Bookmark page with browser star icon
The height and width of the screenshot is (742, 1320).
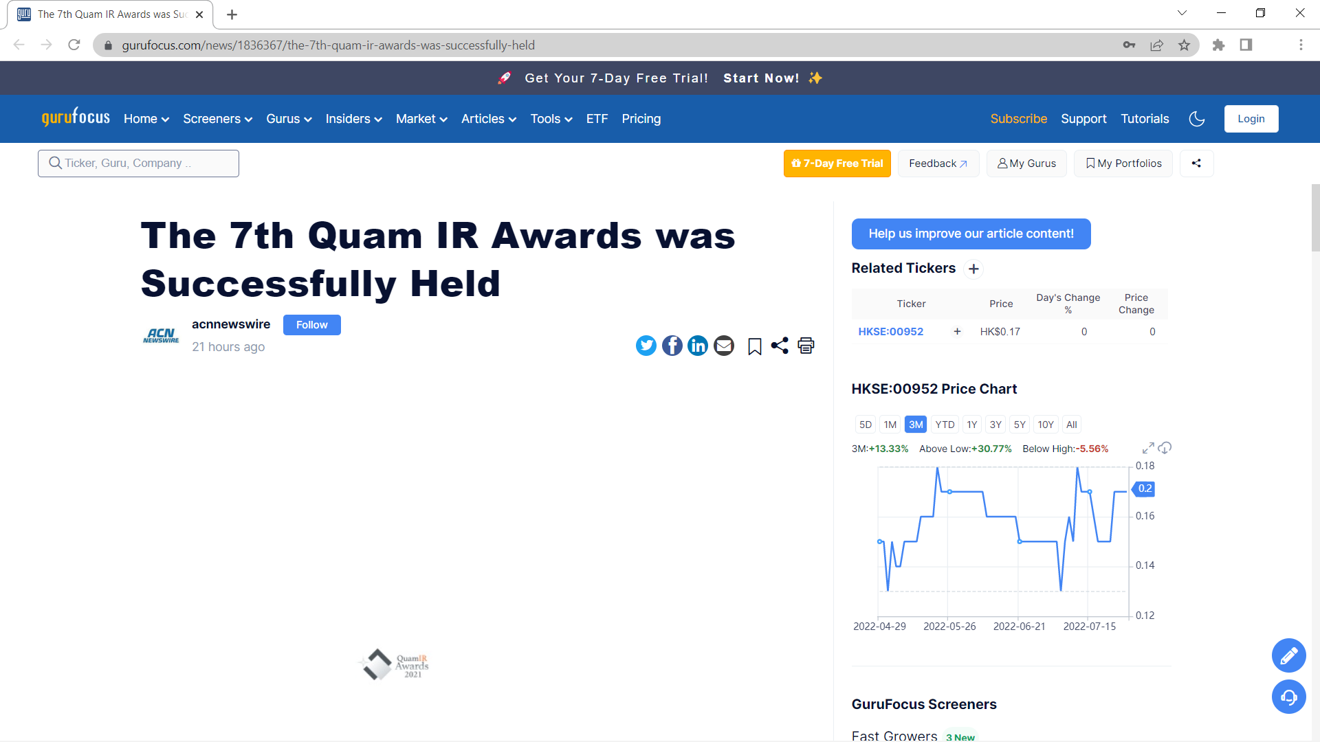click(x=1184, y=45)
